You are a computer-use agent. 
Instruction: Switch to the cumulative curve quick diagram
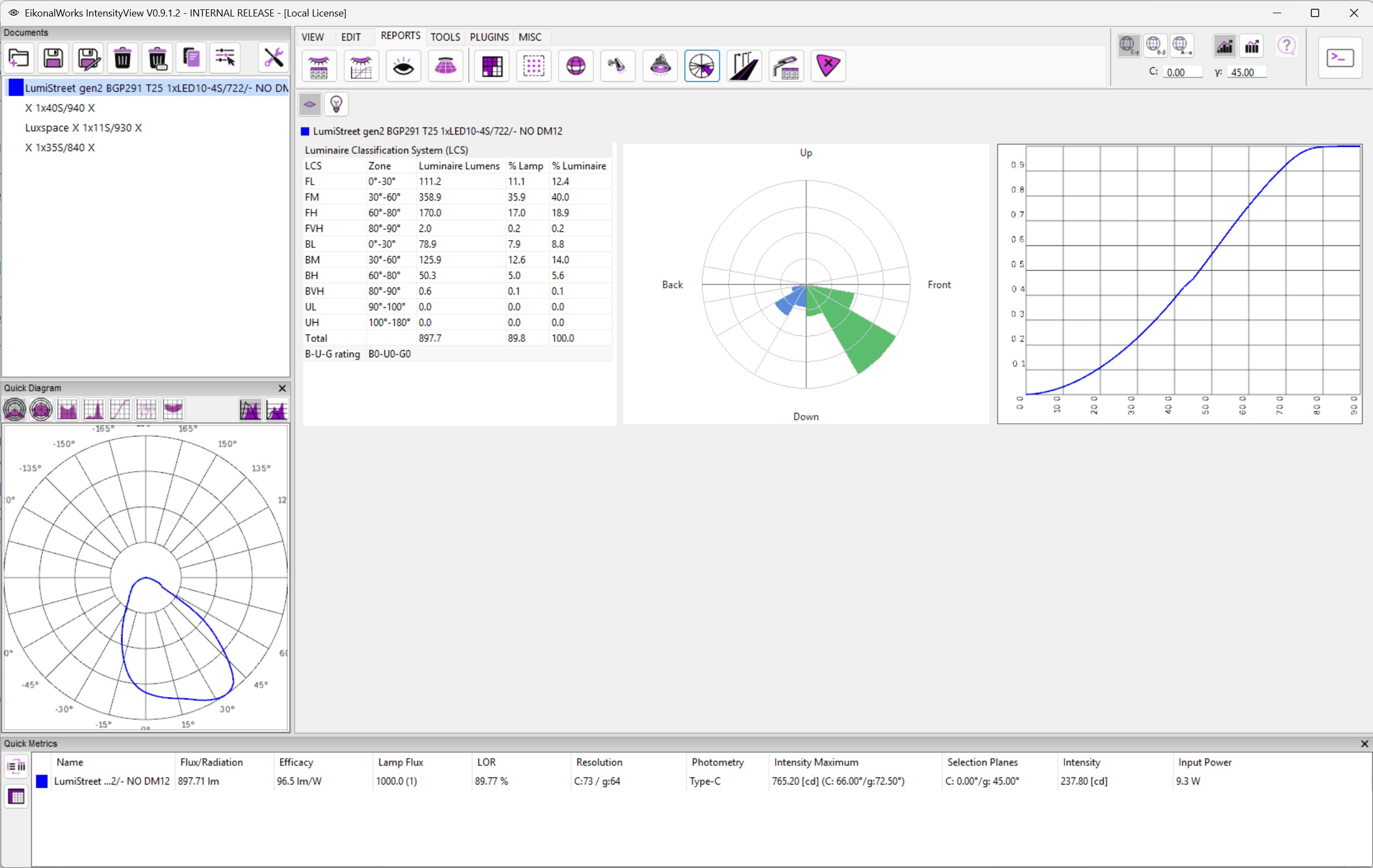click(x=120, y=409)
